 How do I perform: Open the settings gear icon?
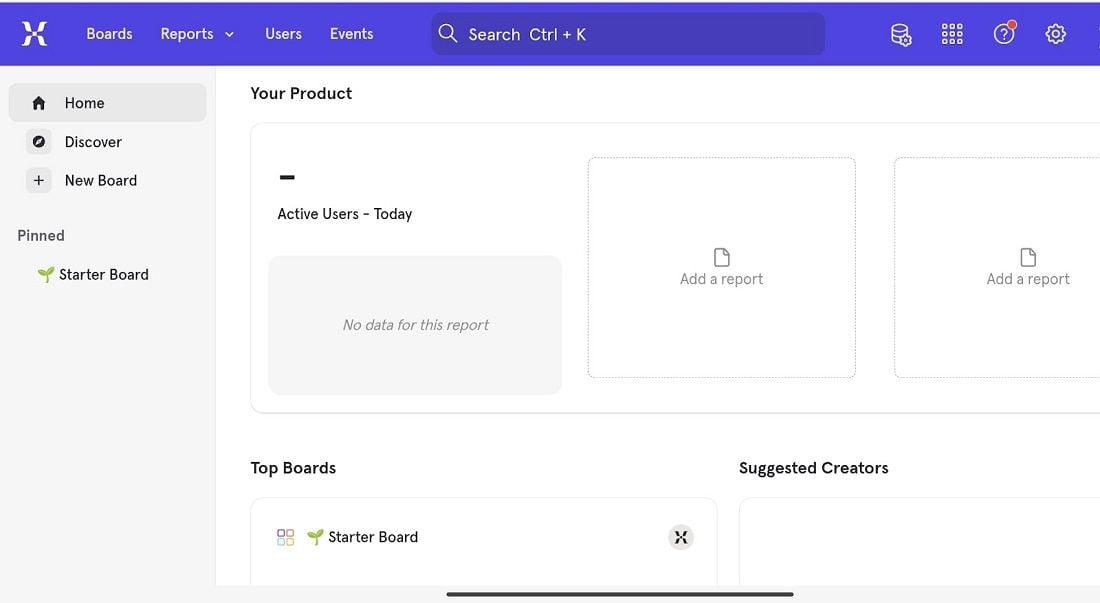click(1055, 34)
